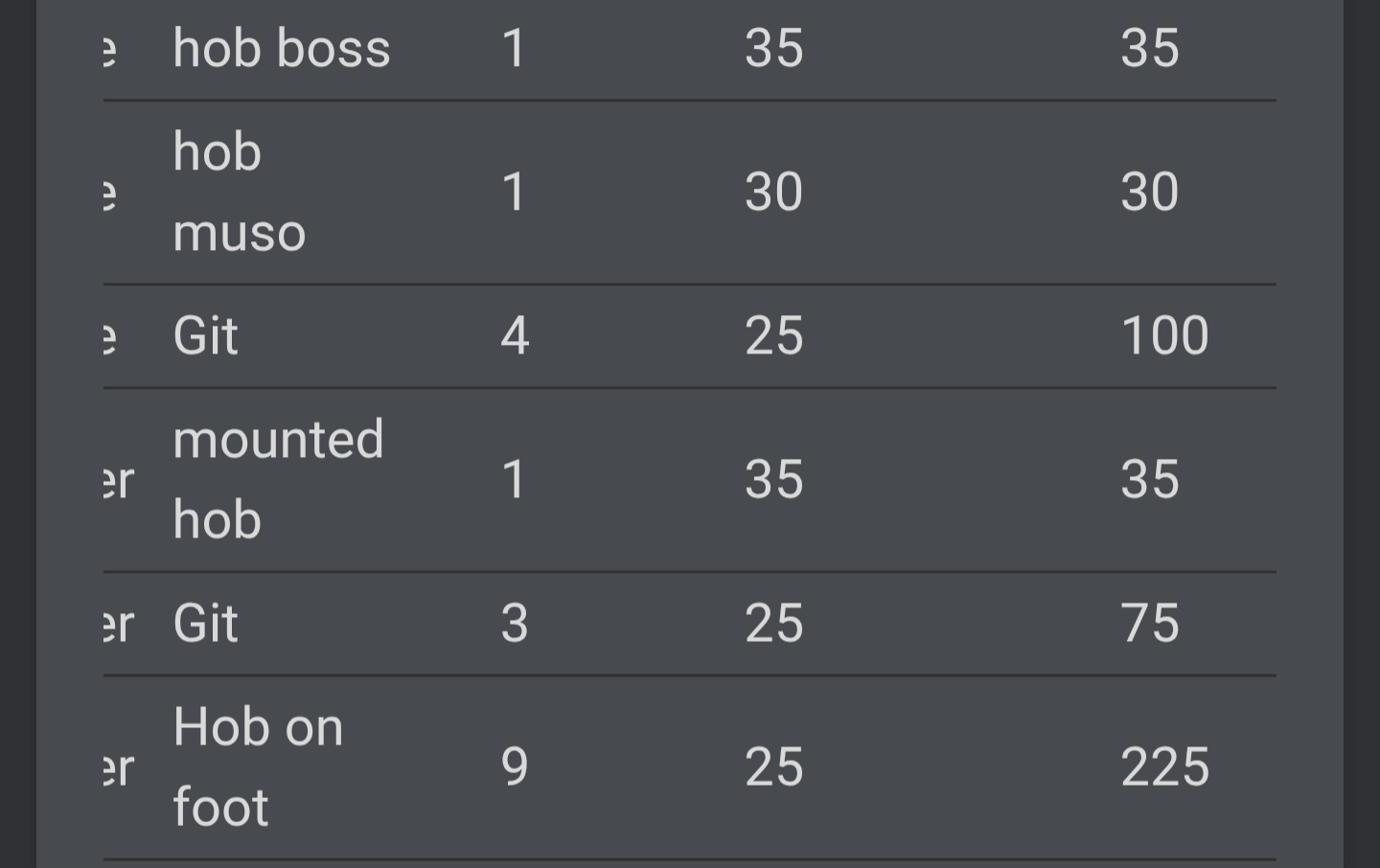1380x868 pixels.
Task: Select the "hob muso" name cell
Action: [239, 192]
